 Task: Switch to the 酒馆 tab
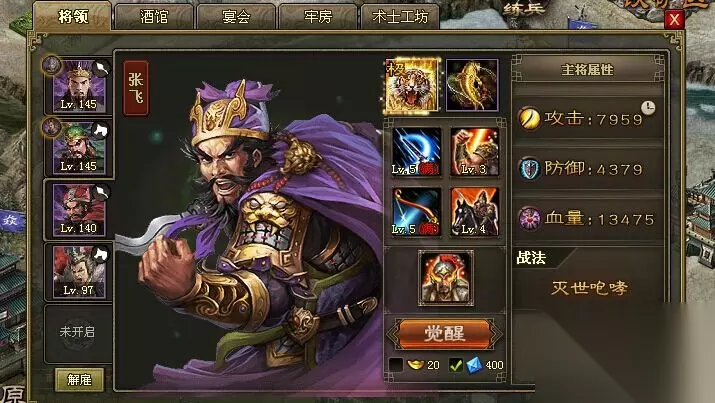point(154,17)
